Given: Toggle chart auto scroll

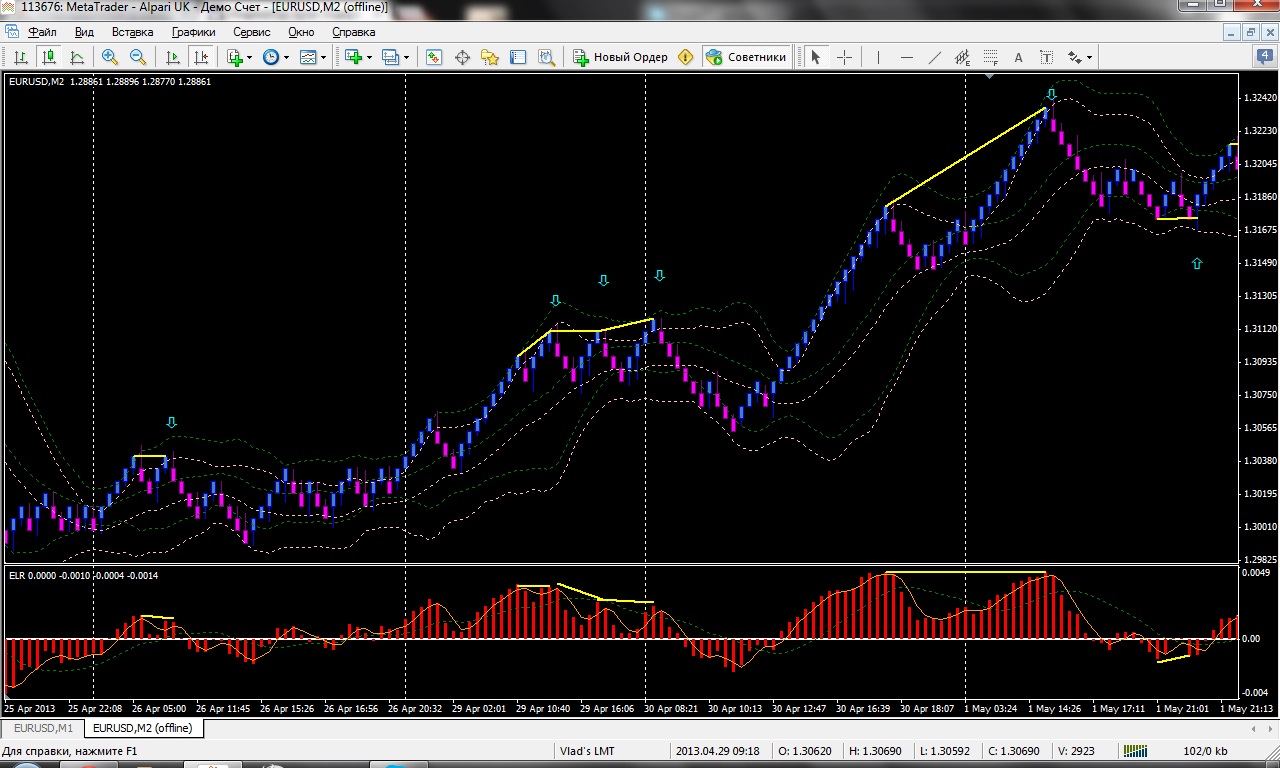Looking at the screenshot, I should pos(172,57).
